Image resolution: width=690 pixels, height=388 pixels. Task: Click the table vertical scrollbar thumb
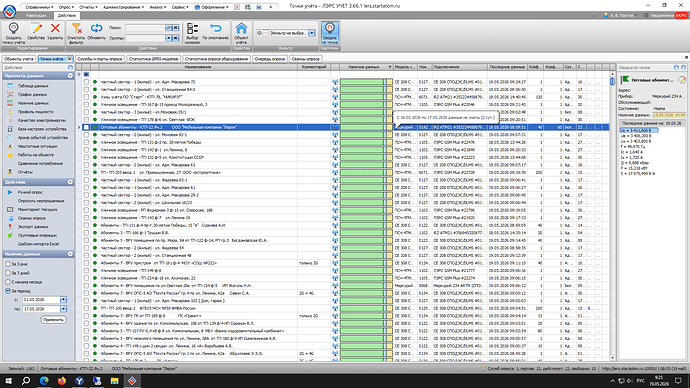(612, 81)
